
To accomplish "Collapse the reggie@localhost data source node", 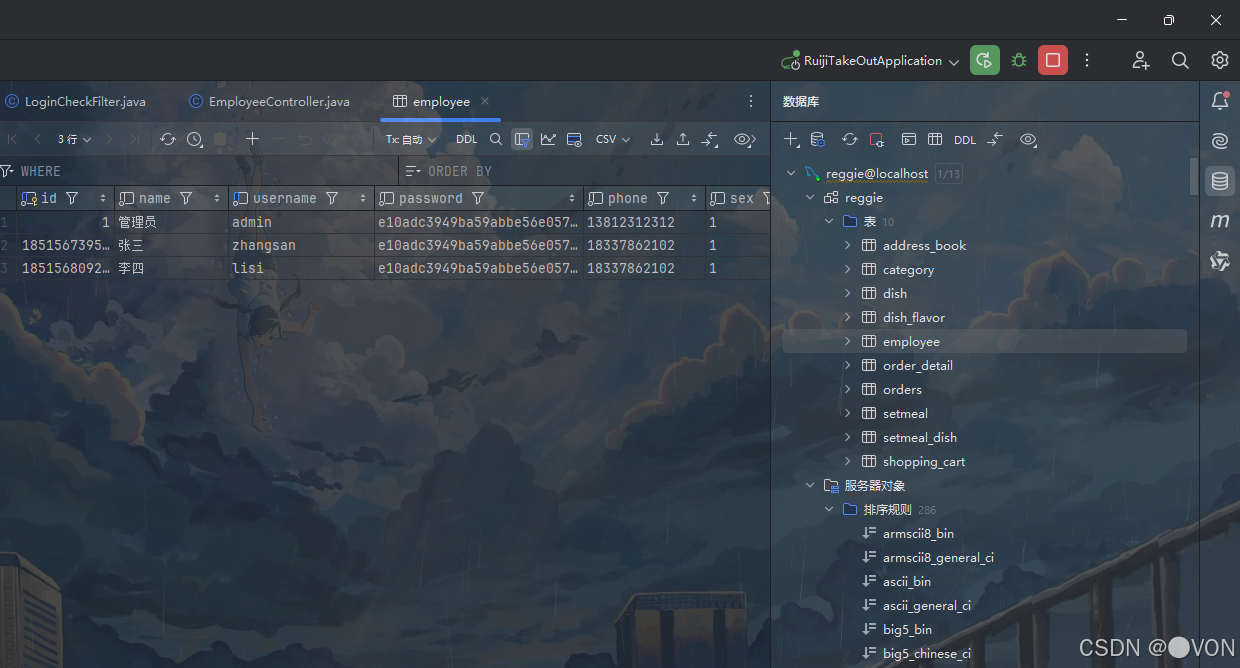I will (x=791, y=174).
